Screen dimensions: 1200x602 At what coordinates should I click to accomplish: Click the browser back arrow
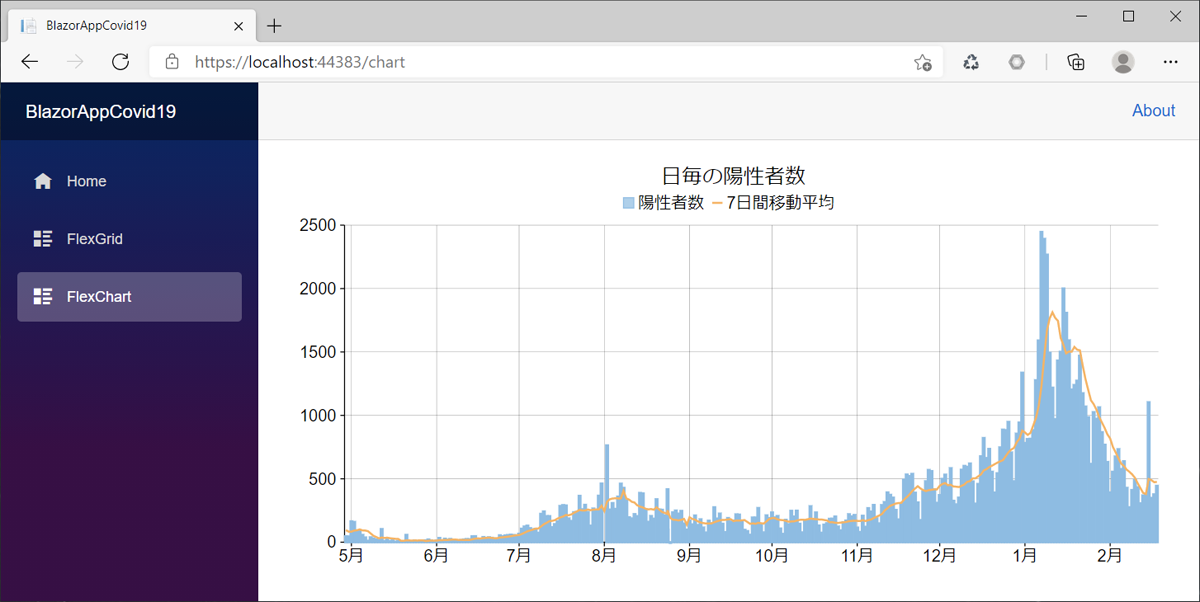tap(30, 62)
